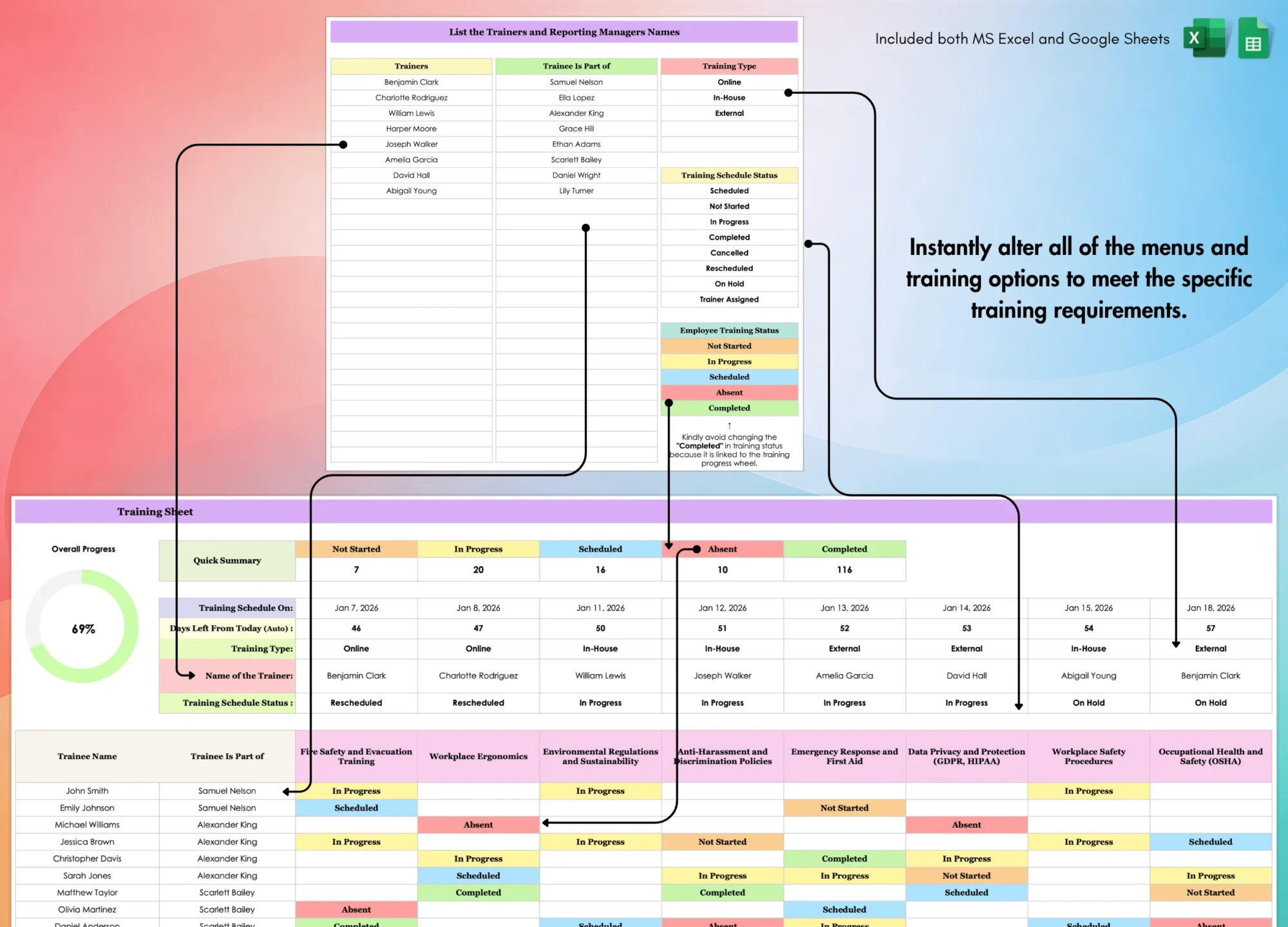
Task: Select the Training Type header cell
Action: click(x=729, y=66)
